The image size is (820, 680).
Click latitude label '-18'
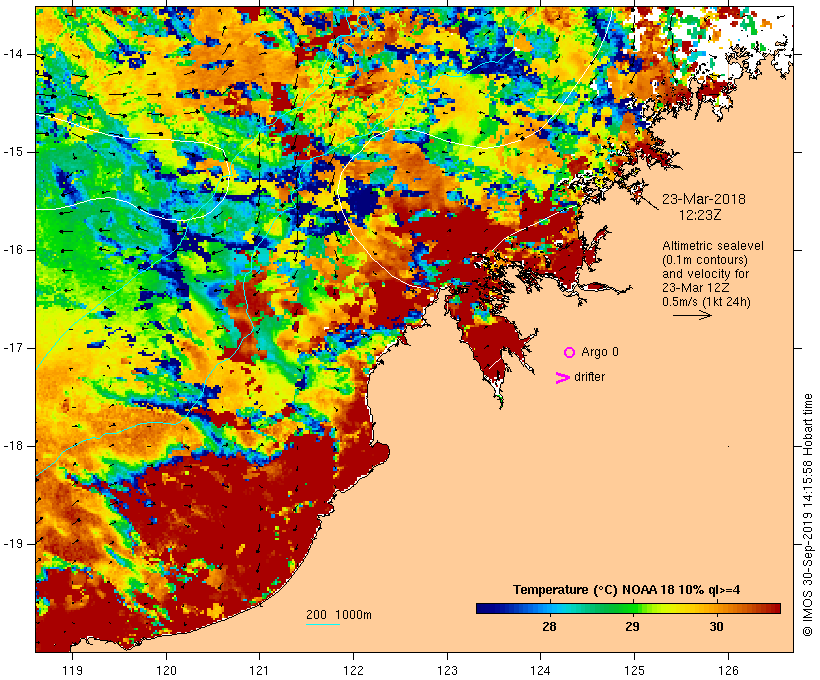[13, 446]
